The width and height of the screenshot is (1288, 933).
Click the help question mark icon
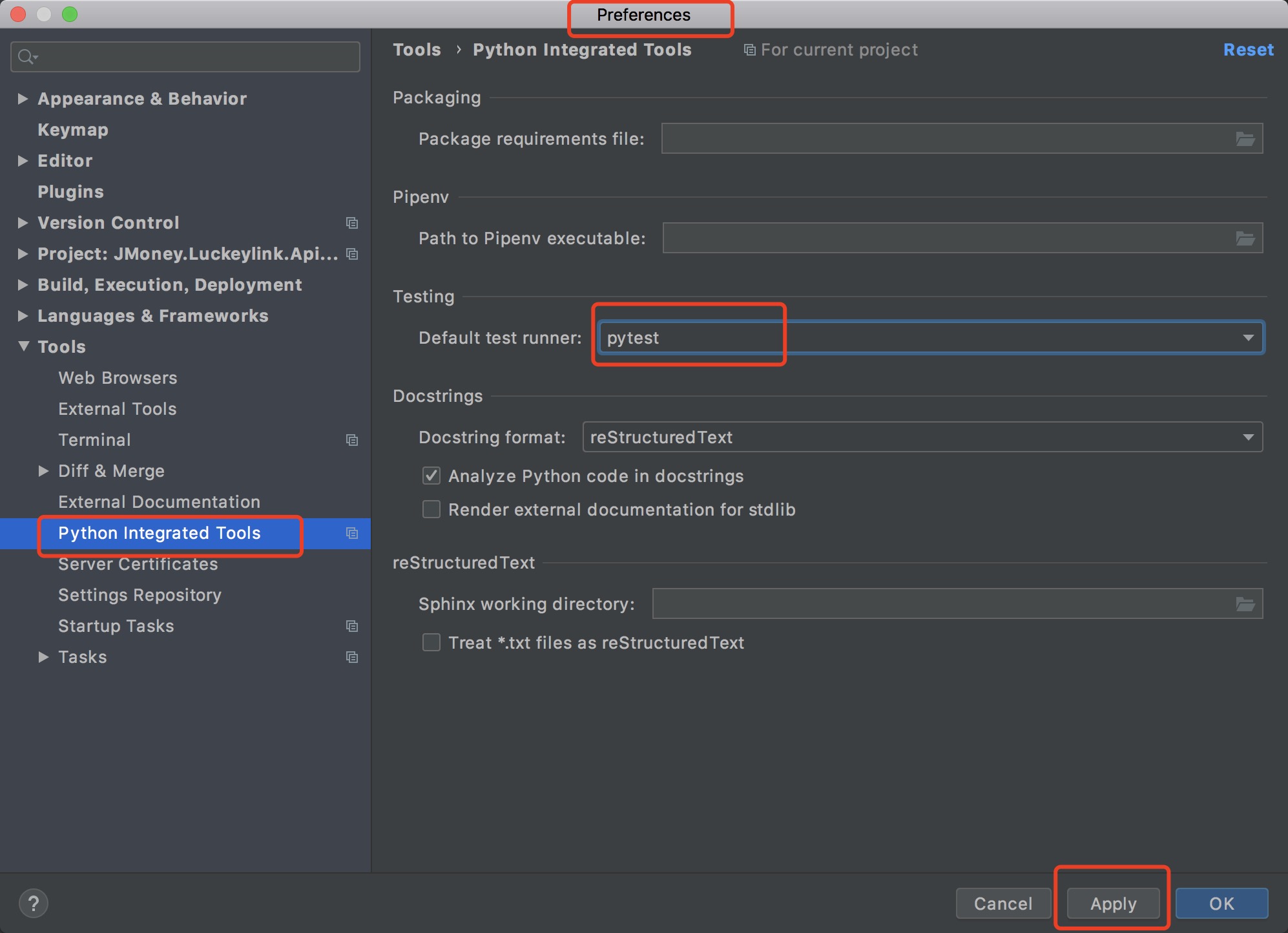coord(34,903)
